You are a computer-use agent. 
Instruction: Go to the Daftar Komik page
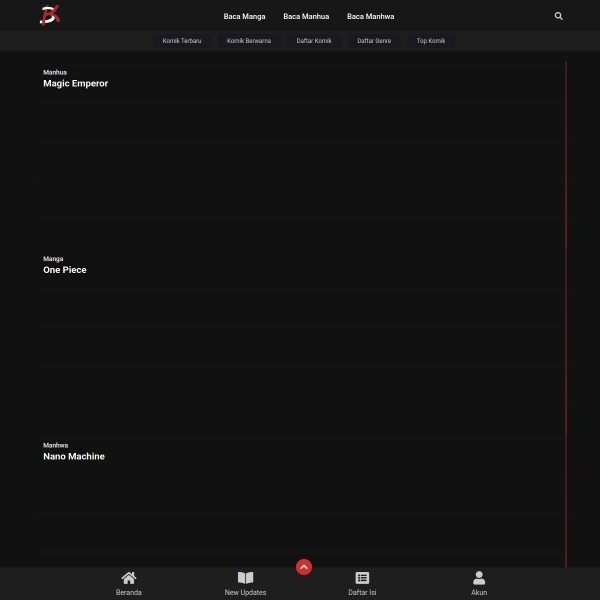(x=314, y=41)
